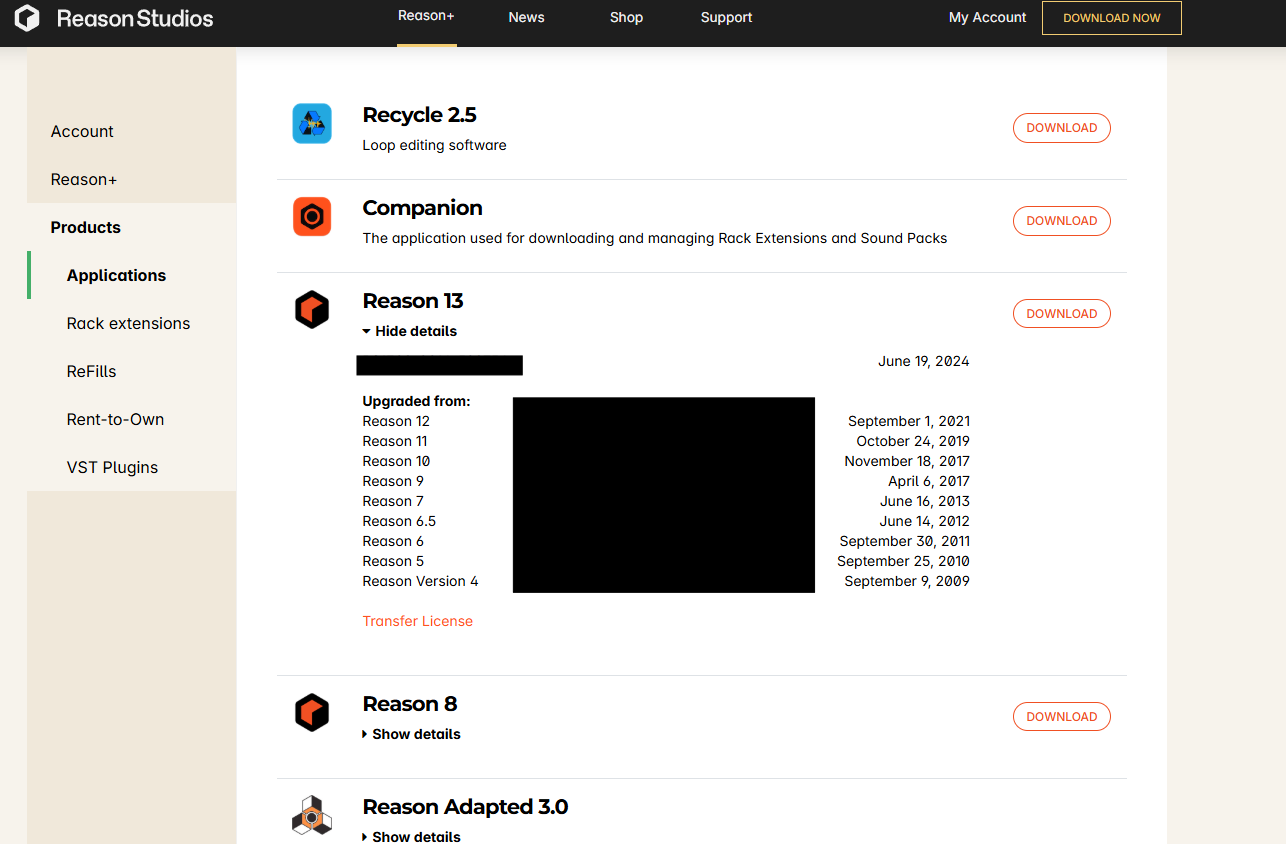Expand Show details under Reason Adapted 3.0

pyautogui.click(x=412, y=836)
